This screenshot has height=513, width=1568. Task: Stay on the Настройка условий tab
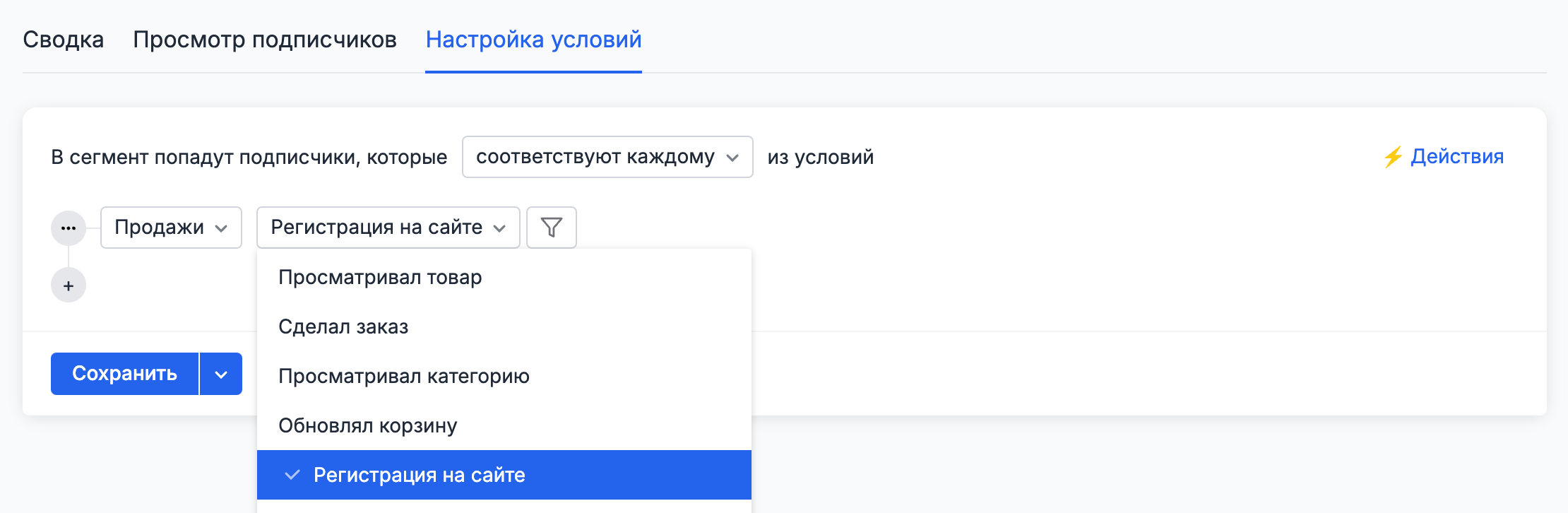pyautogui.click(x=533, y=40)
